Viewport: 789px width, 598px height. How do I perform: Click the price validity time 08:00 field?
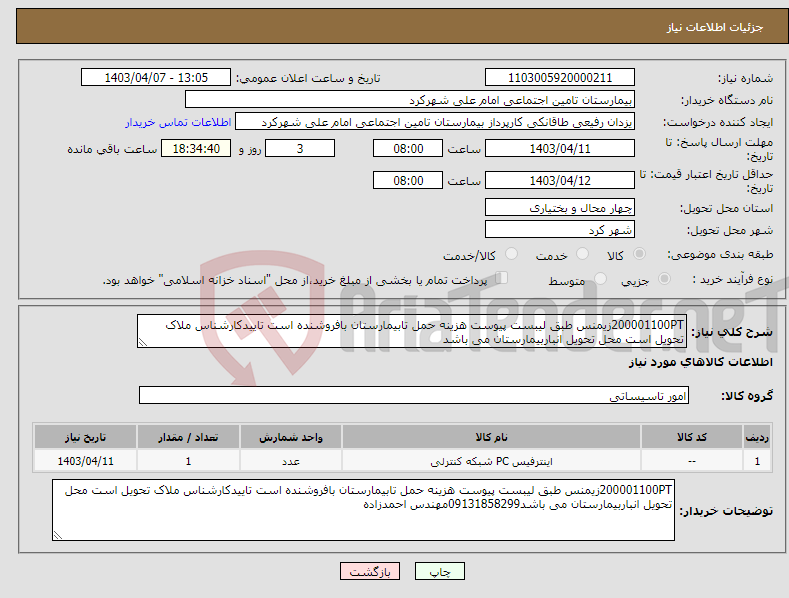(x=408, y=180)
